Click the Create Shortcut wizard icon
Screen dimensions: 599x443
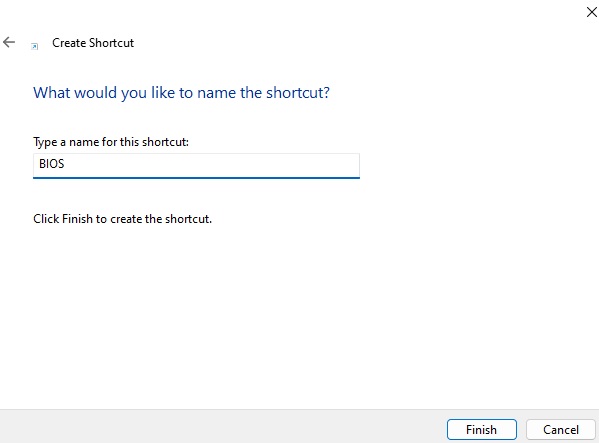pos(34,46)
